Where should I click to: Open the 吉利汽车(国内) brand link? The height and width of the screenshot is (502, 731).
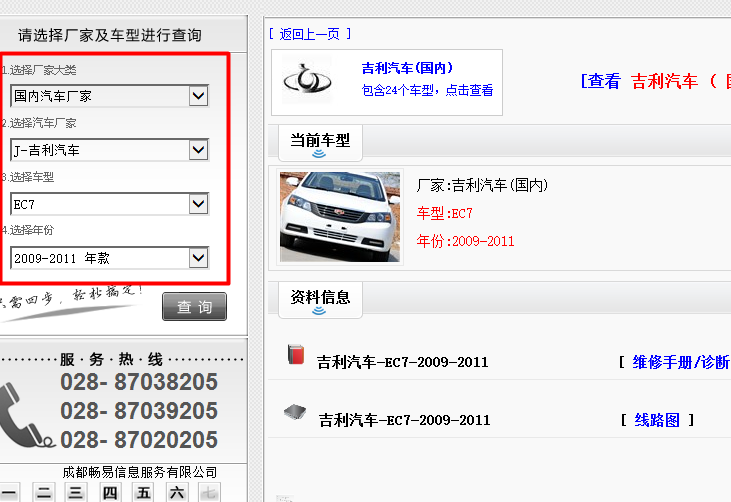pyautogui.click(x=407, y=68)
